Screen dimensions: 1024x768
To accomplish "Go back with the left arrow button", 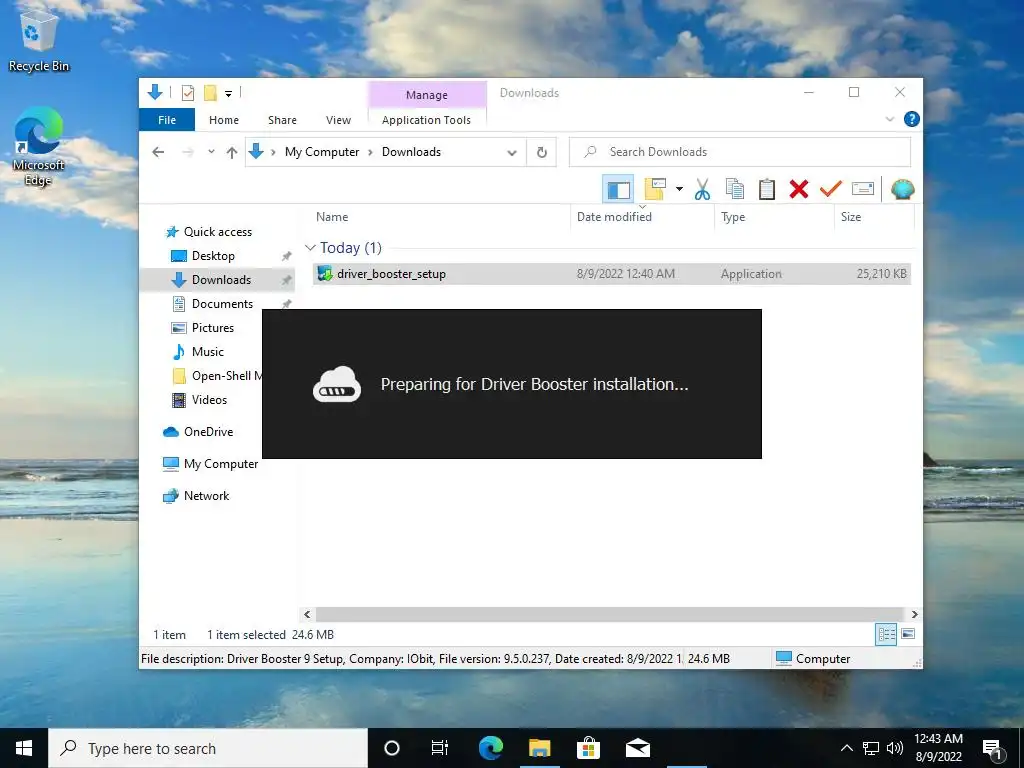I will tap(158, 152).
